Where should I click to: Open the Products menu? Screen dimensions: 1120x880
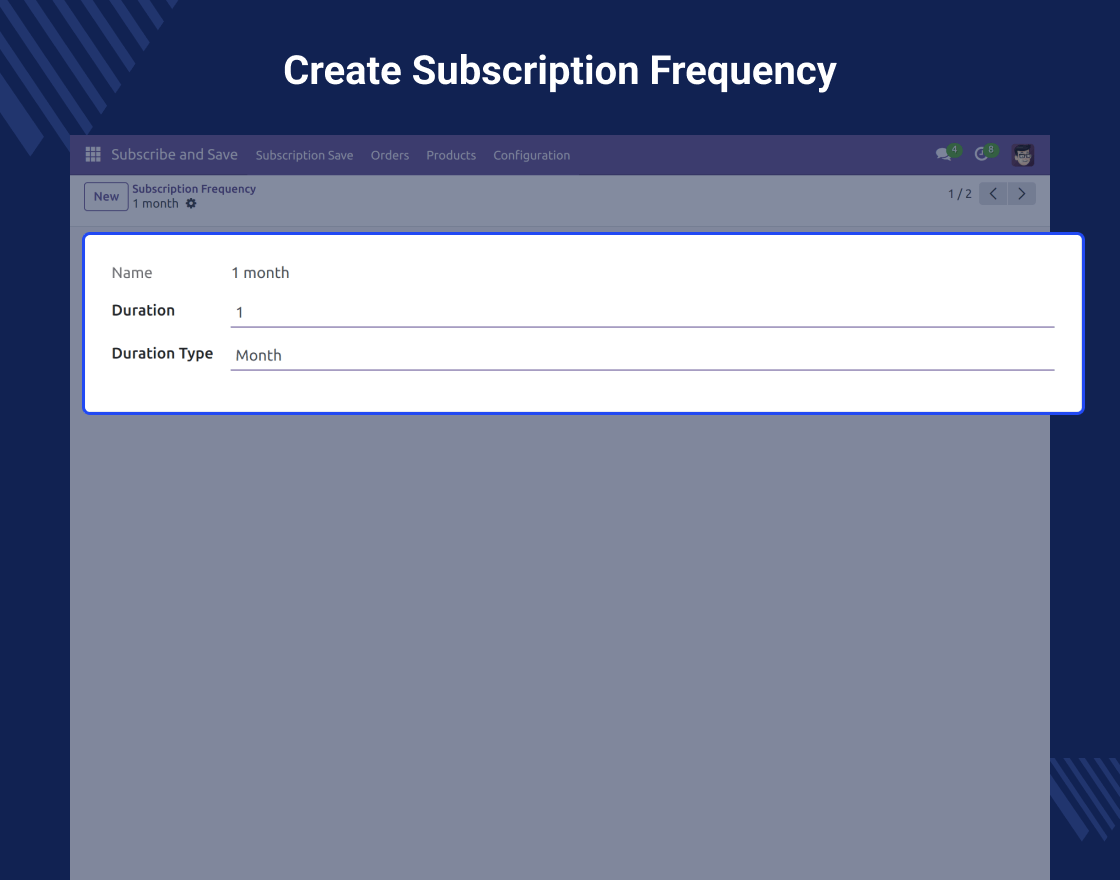[451, 155]
